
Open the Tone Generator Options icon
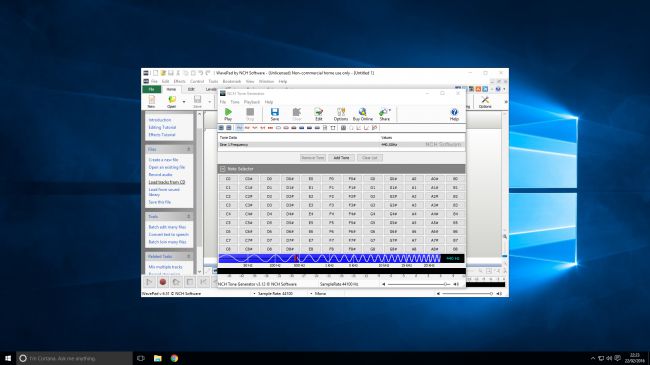pyautogui.click(x=341, y=114)
